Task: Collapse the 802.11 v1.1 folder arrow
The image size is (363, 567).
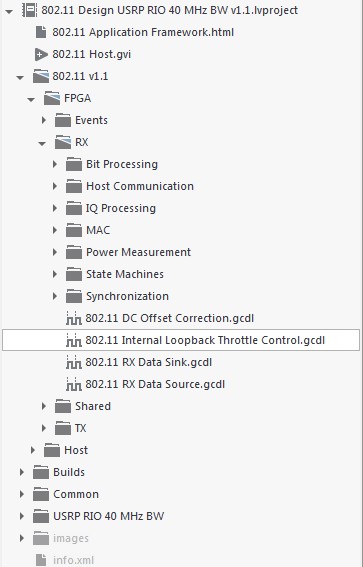Action: coord(20,77)
